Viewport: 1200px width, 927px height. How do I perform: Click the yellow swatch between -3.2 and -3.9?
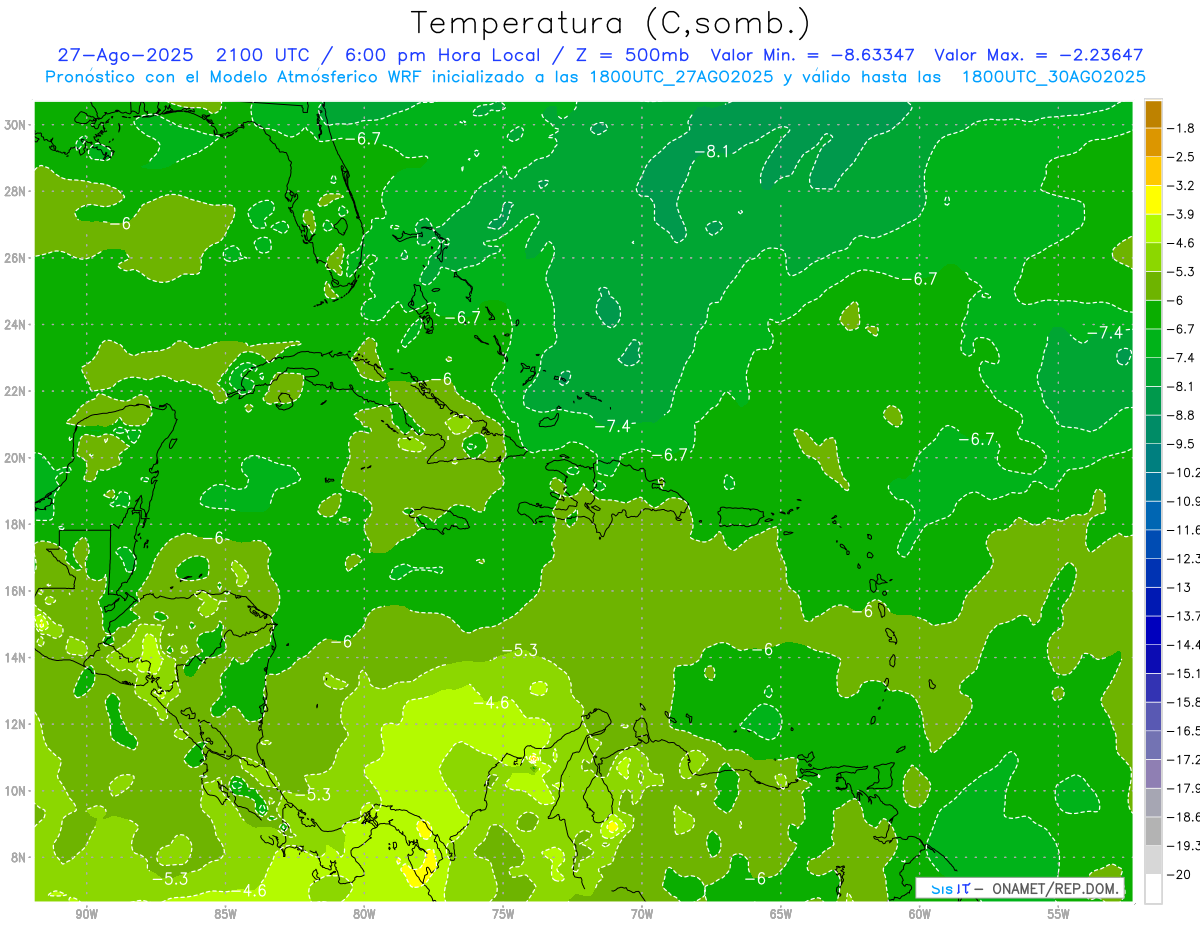click(1153, 200)
